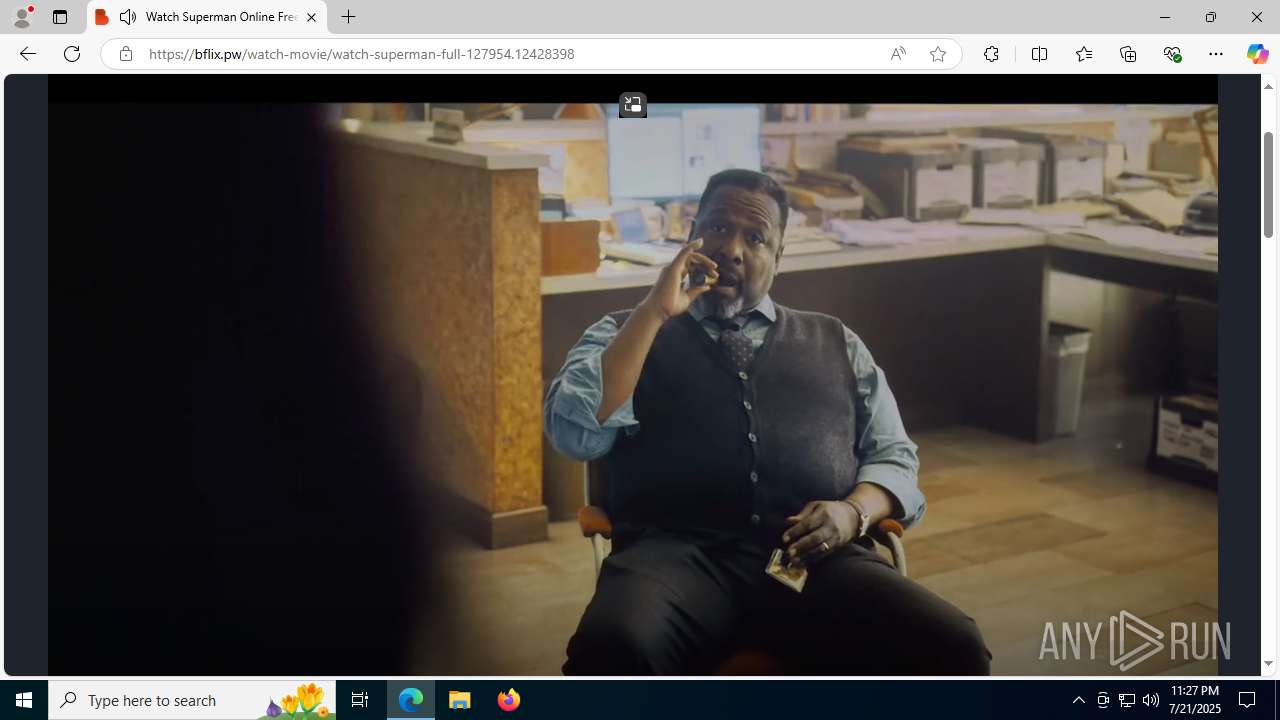The height and width of the screenshot is (720, 1280).
Task: Open volume control tray icon
Action: (1151, 700)
